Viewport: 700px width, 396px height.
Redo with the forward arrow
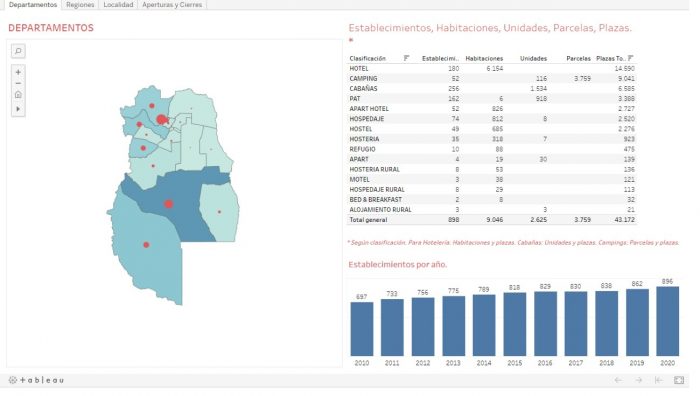click(x=639, y=380)
